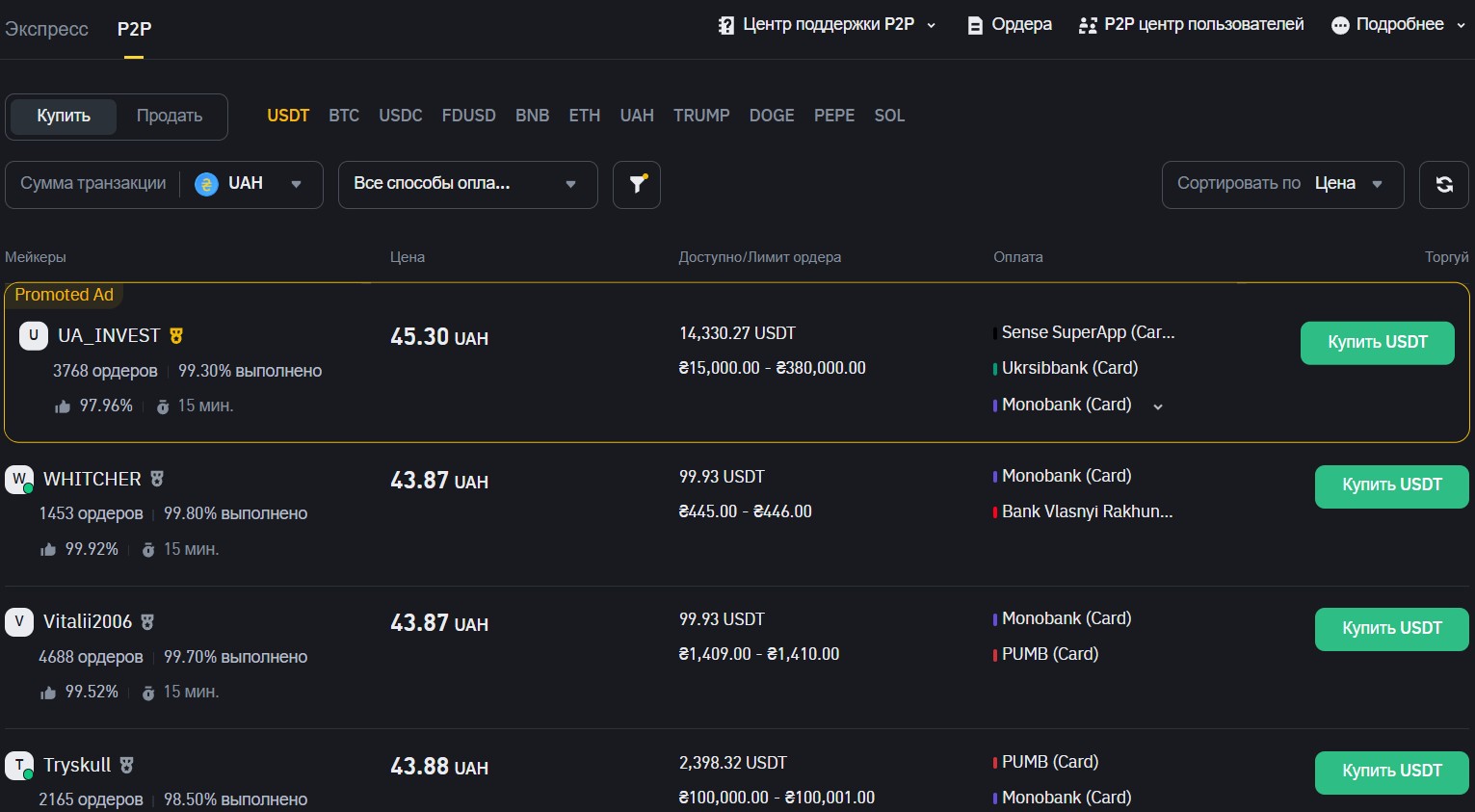Click thumbs-up icon beside 97.96%
This screenshot has height=812, width=1475.
click(x=63, y=406)
